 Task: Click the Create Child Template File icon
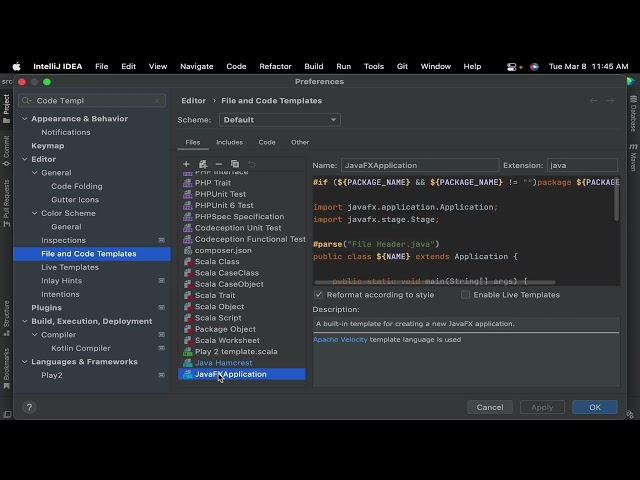tap(202, 164)
